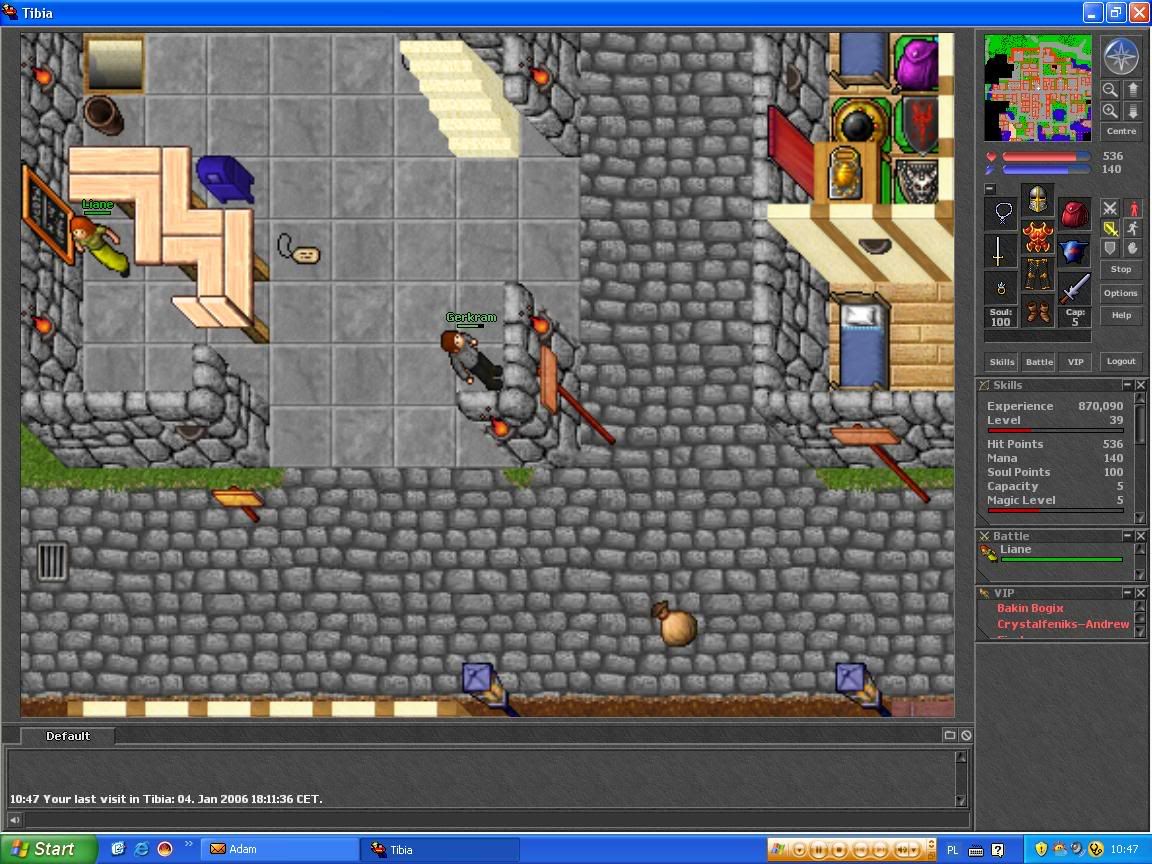
Task: Open the red backpack slot
Action: click(1074, 214)
